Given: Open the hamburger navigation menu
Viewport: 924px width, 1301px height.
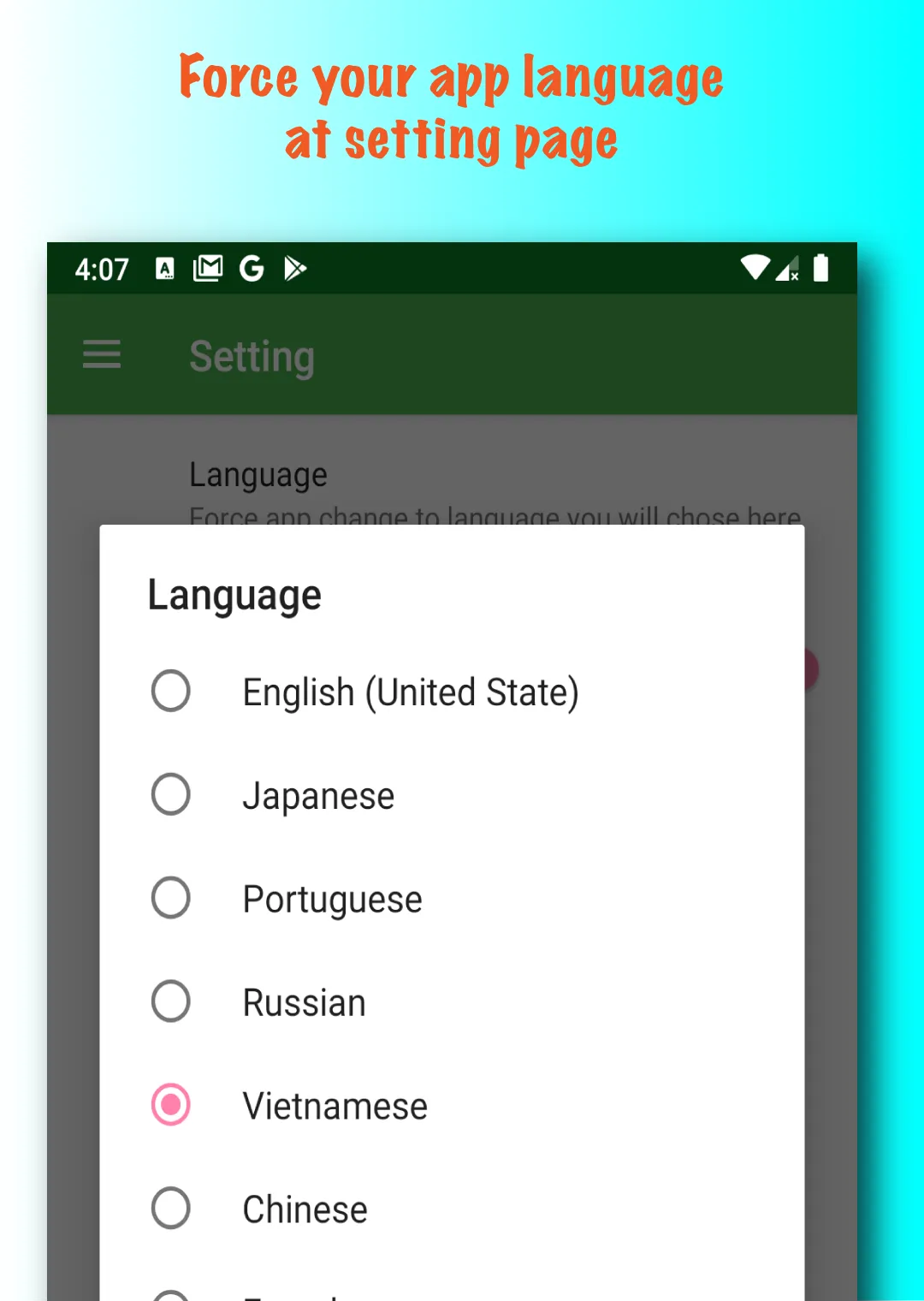Looking at the screenshot, I should click(x=102, y=353).
